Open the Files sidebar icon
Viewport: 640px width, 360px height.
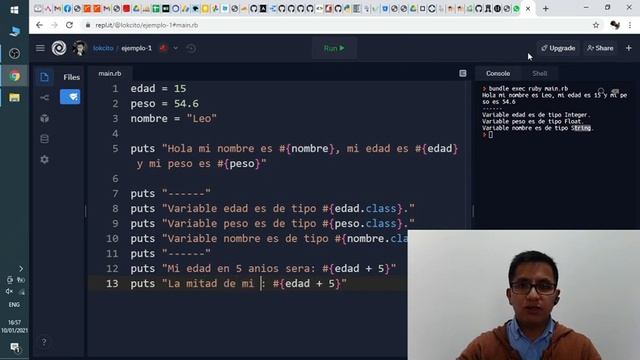[x=44, y=77]
